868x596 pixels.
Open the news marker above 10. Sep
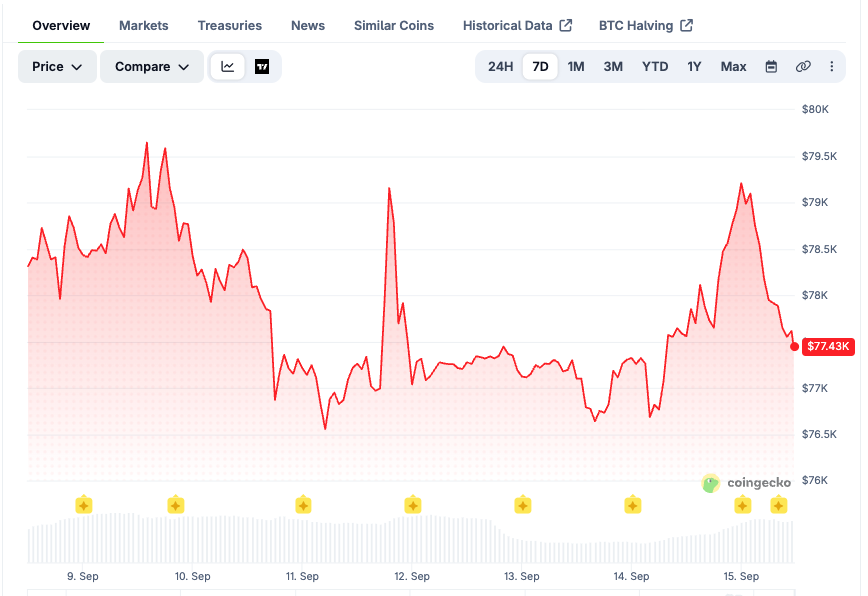coord(175,505)
